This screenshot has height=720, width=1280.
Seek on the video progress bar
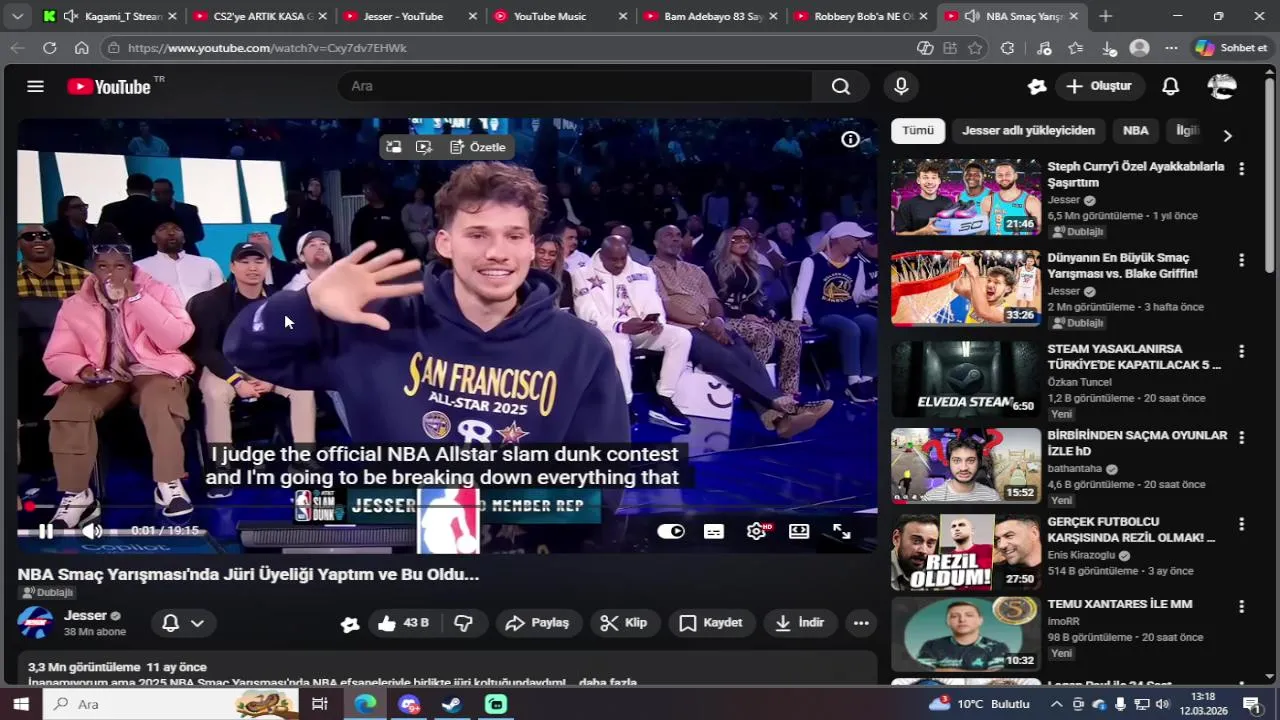click(x=447, y=507)
